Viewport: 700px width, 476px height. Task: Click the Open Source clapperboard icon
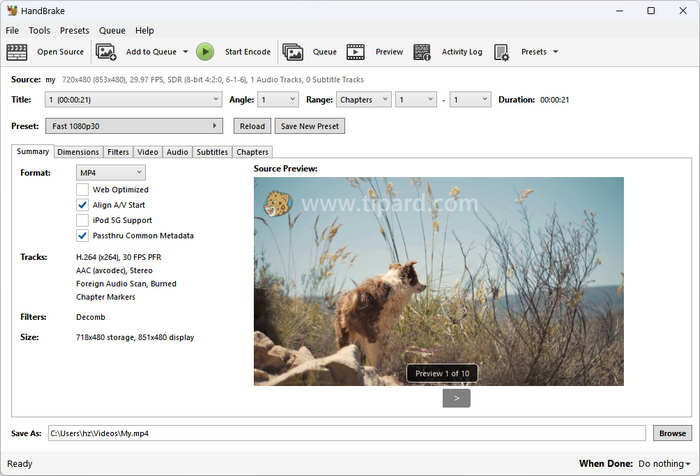click(17, 52)
